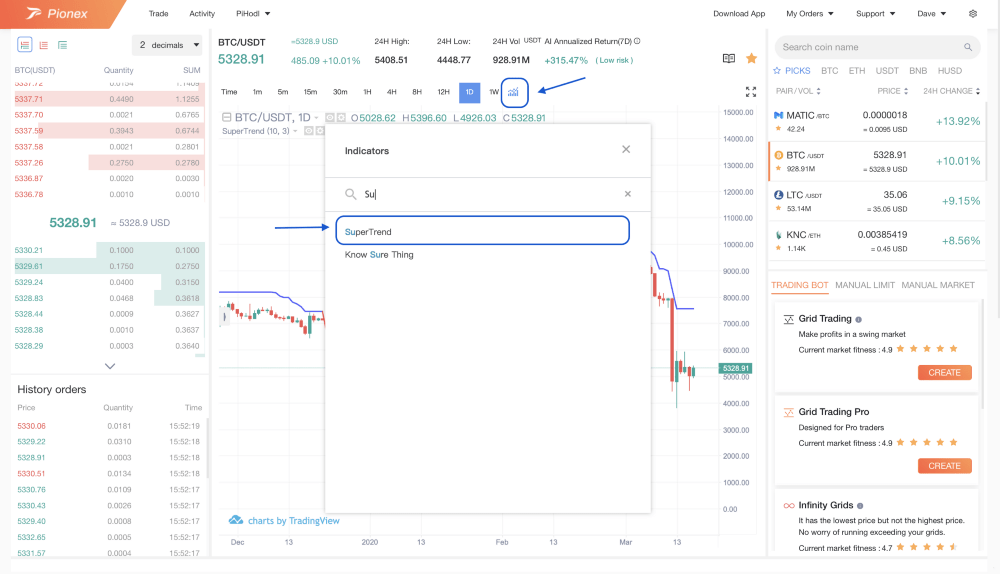Toggle BTC/USDT favorite star in header

751,59
